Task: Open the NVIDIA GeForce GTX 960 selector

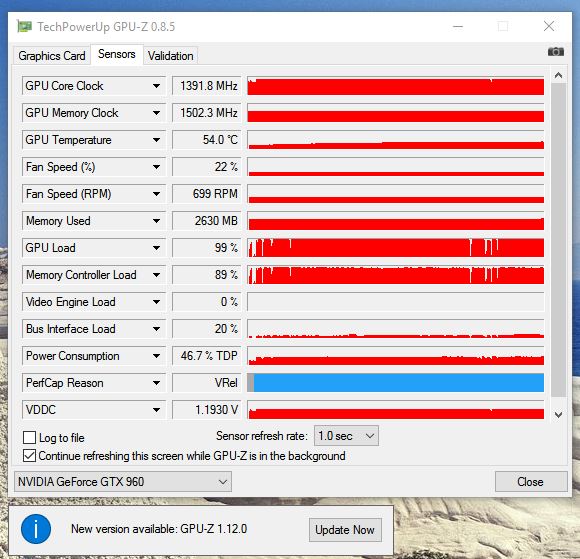Action: [x=123, y=482]
